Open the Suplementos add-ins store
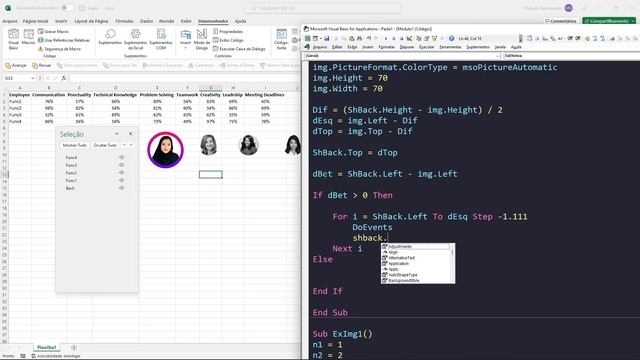Viewport: 640px width, 360px height. point(110,37)
